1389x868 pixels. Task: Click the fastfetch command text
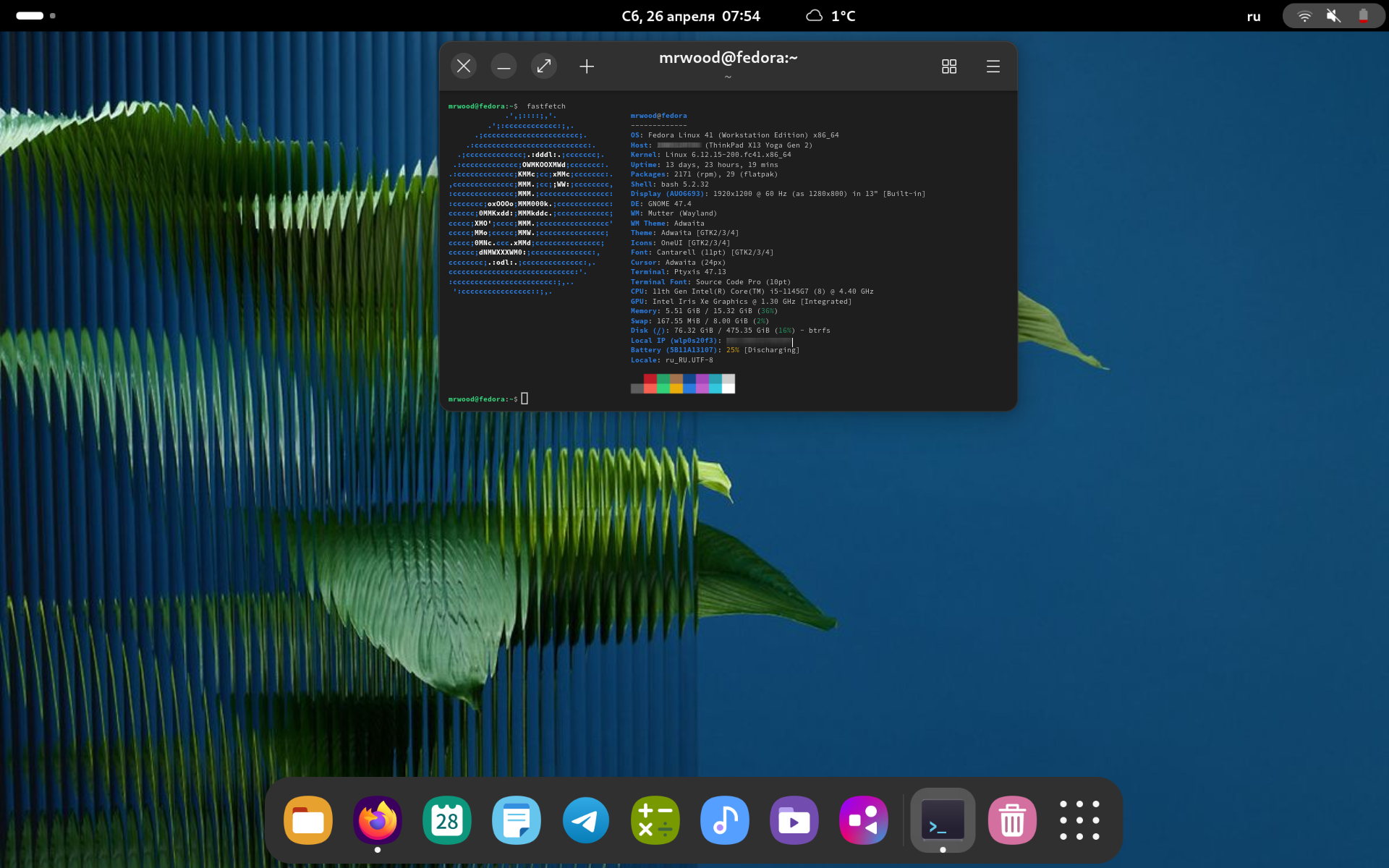pos(546,106)
